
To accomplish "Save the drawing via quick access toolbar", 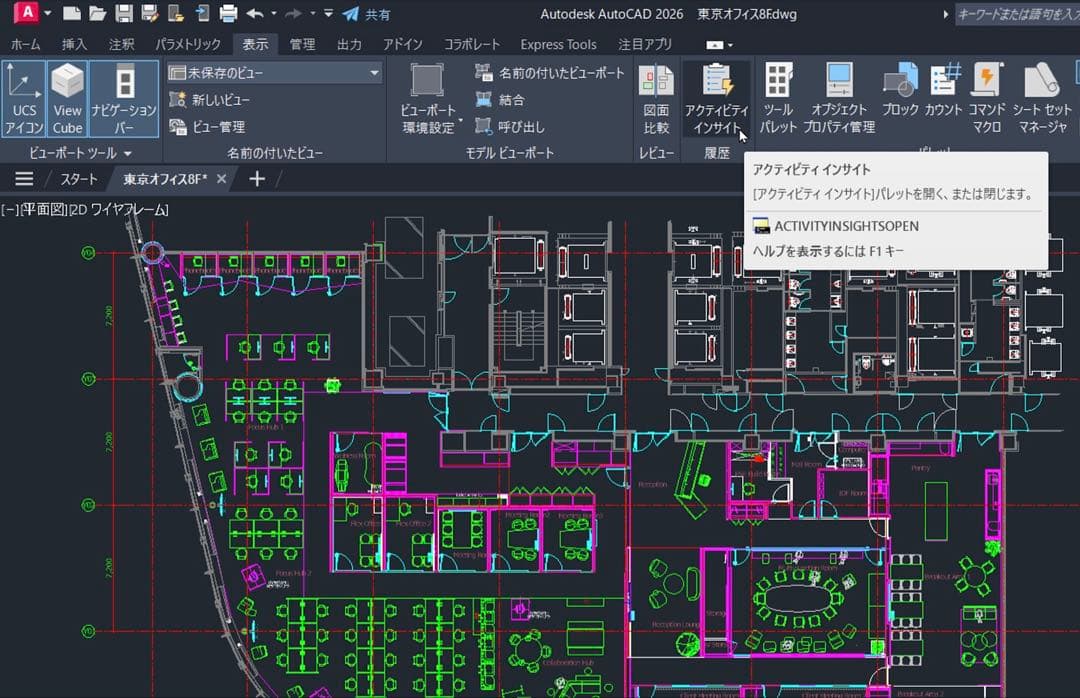I will pos(122,12).
